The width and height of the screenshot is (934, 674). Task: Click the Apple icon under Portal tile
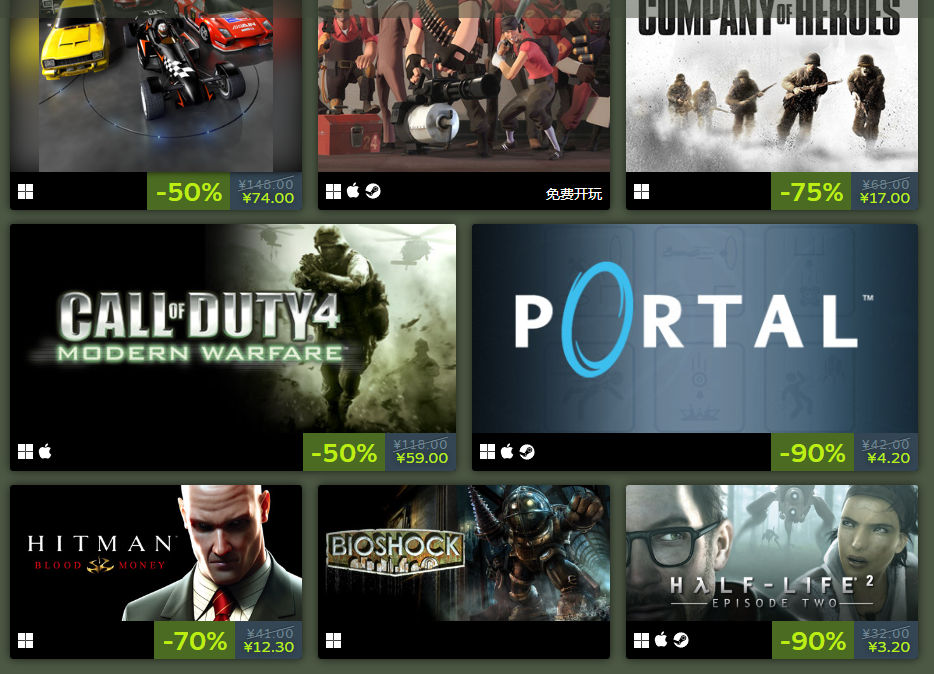pos(507,452)
